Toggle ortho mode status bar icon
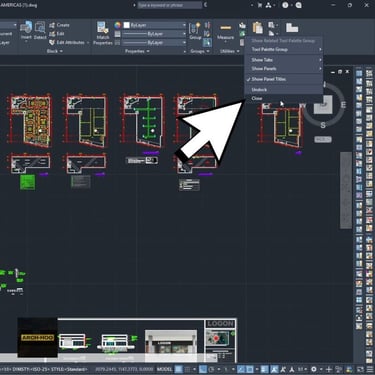The height and width of the screenshot is (375, 375). 203,369
